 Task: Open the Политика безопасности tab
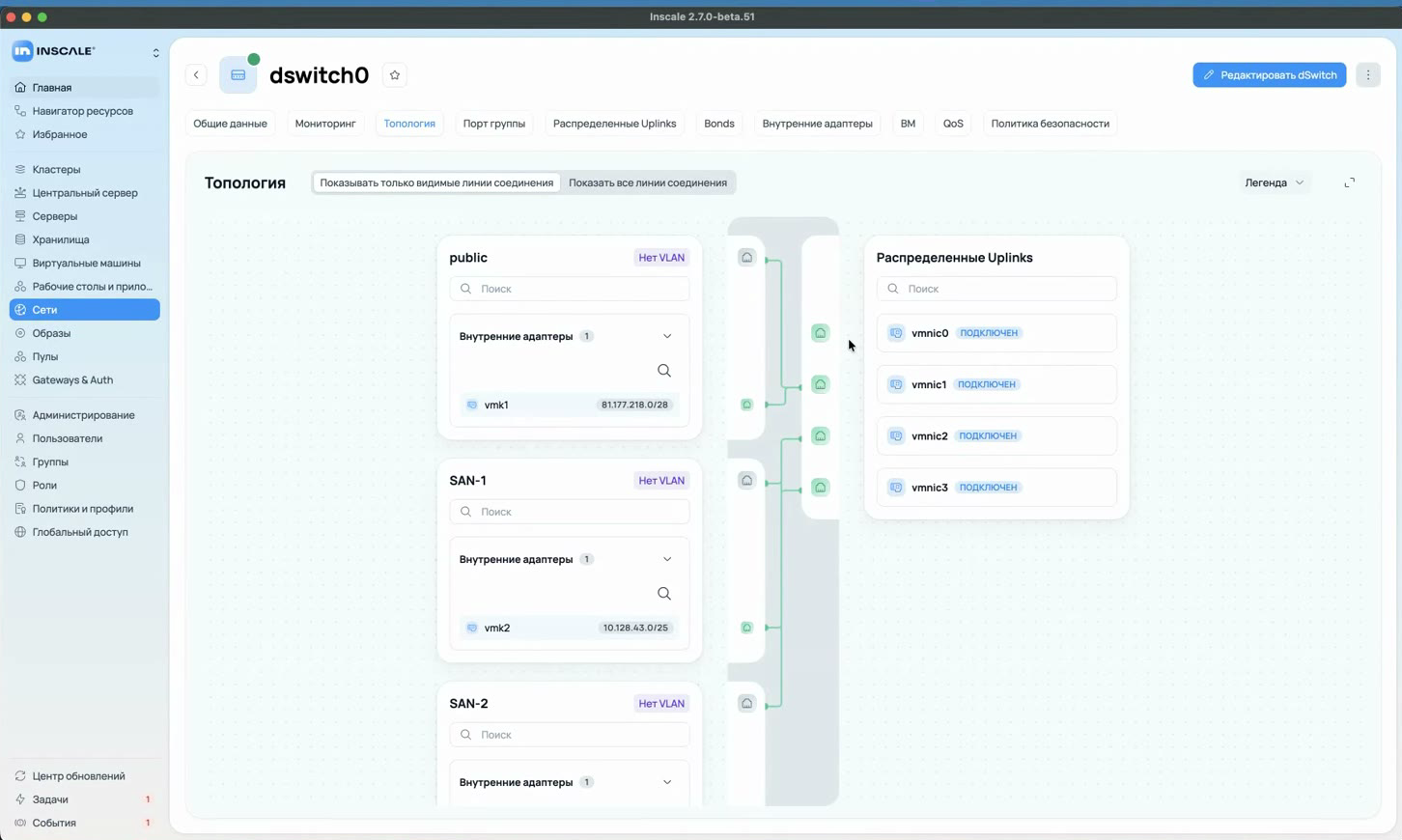click(x=1050, y=124)
